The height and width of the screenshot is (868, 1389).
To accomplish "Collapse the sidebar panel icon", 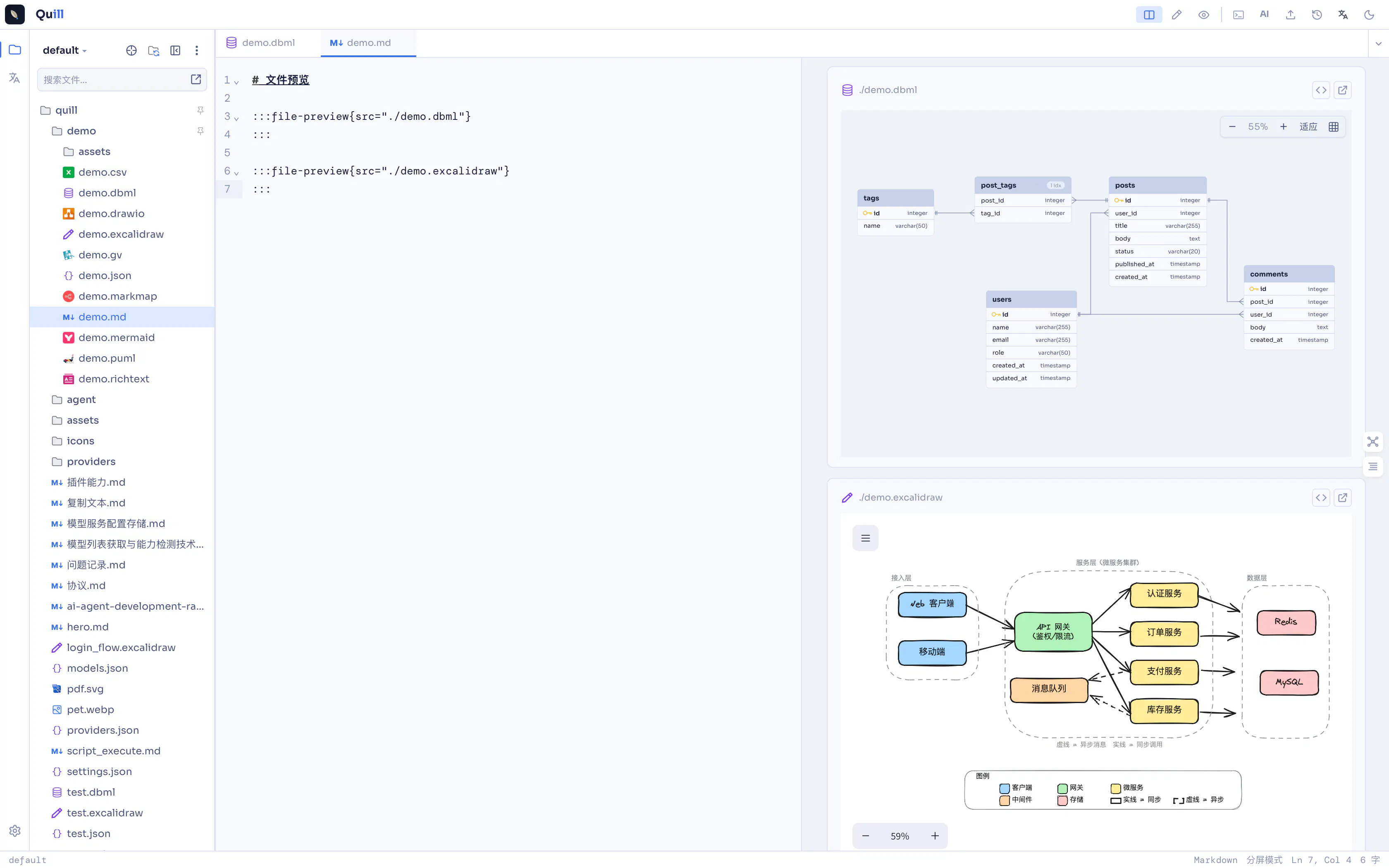I will (x=175, y=50).
